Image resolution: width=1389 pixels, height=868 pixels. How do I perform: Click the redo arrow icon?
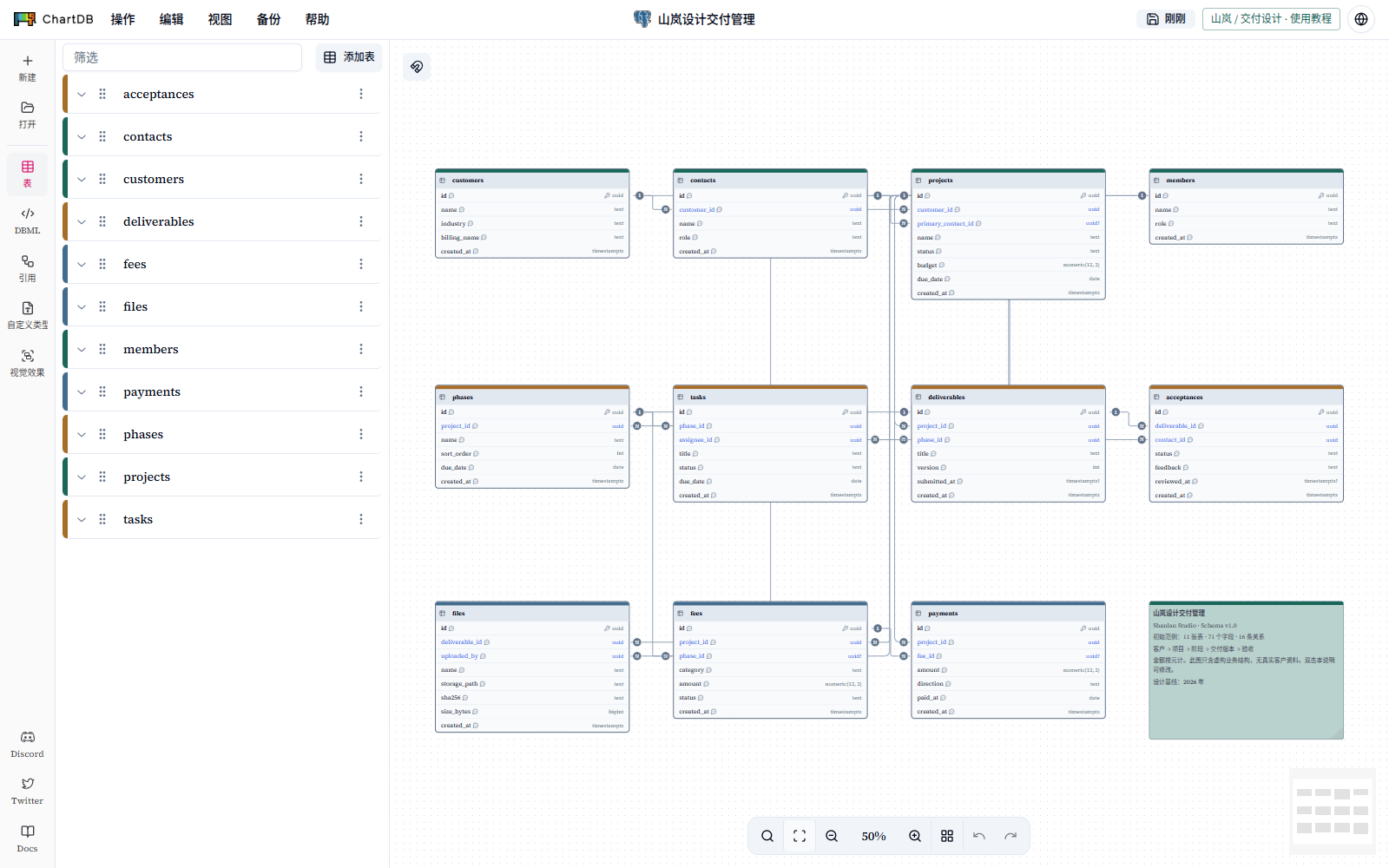coord(1010,836)
